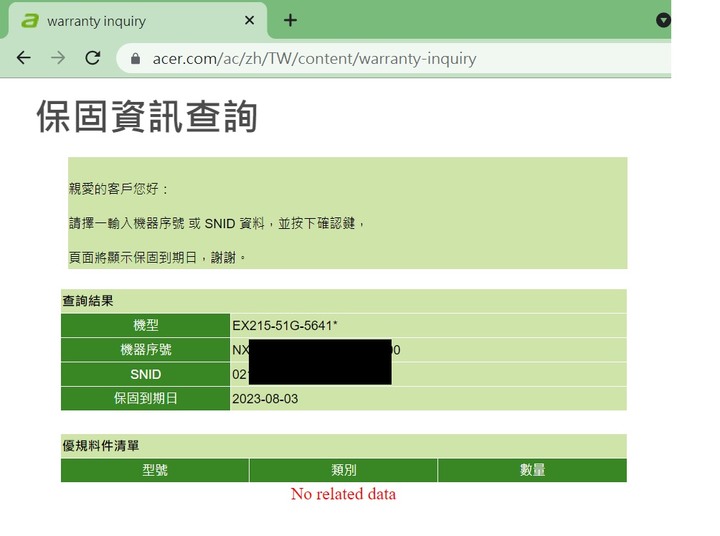Click the 保固資訊查詢 page heading
Image resolution: width=720 pixels, height=536 pixels.
[147, 116]
